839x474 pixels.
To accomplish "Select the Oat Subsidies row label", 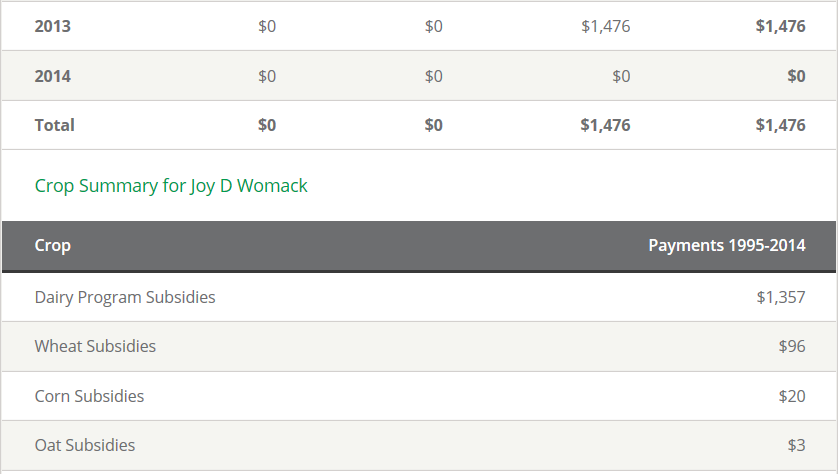I will coord(85,445).
